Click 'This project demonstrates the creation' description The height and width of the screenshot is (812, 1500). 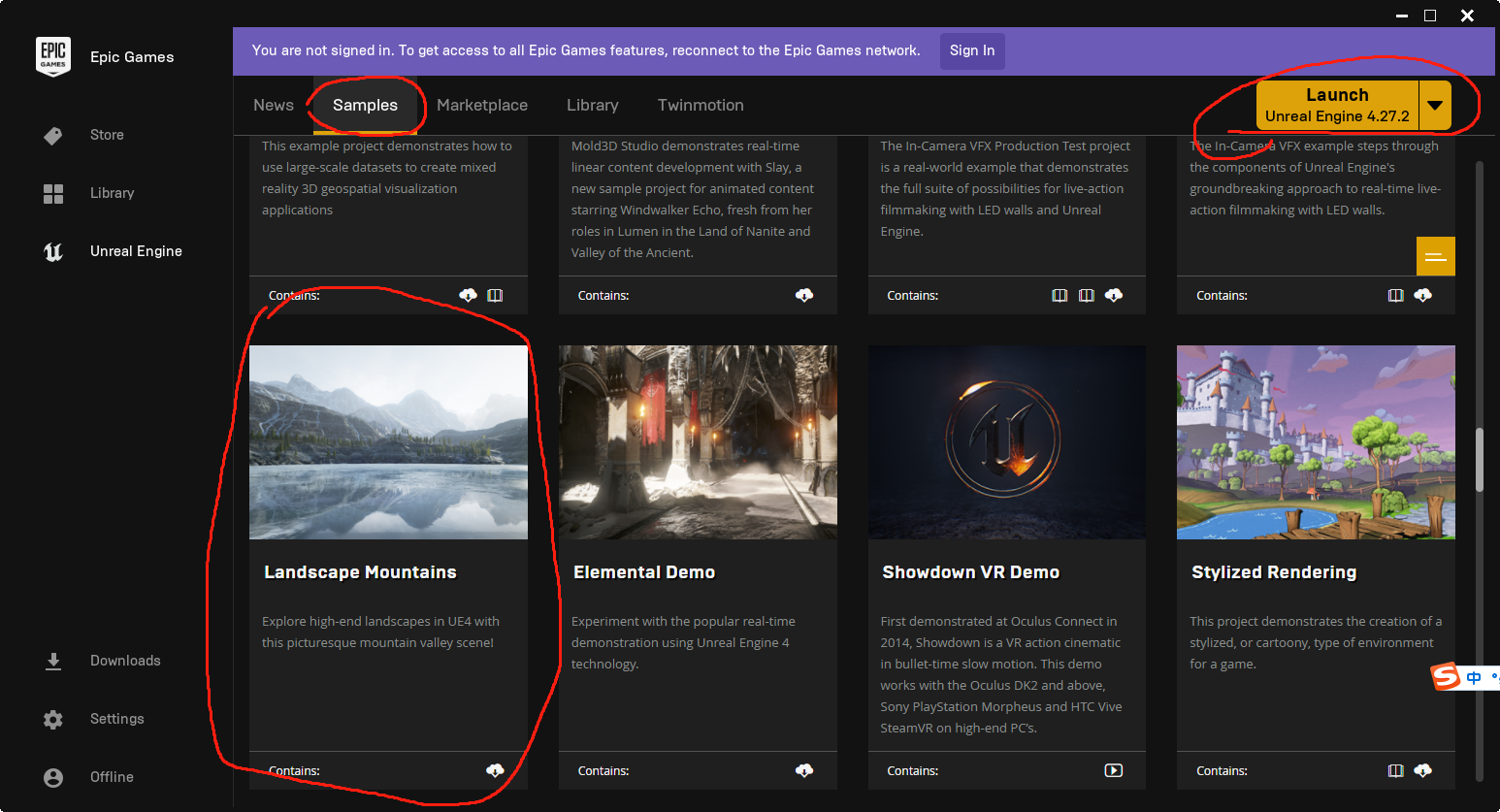click(x=1316, y=642)
